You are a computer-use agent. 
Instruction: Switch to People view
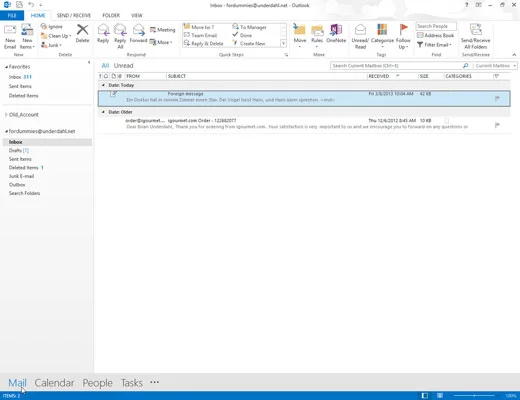[x=97, y=383]
